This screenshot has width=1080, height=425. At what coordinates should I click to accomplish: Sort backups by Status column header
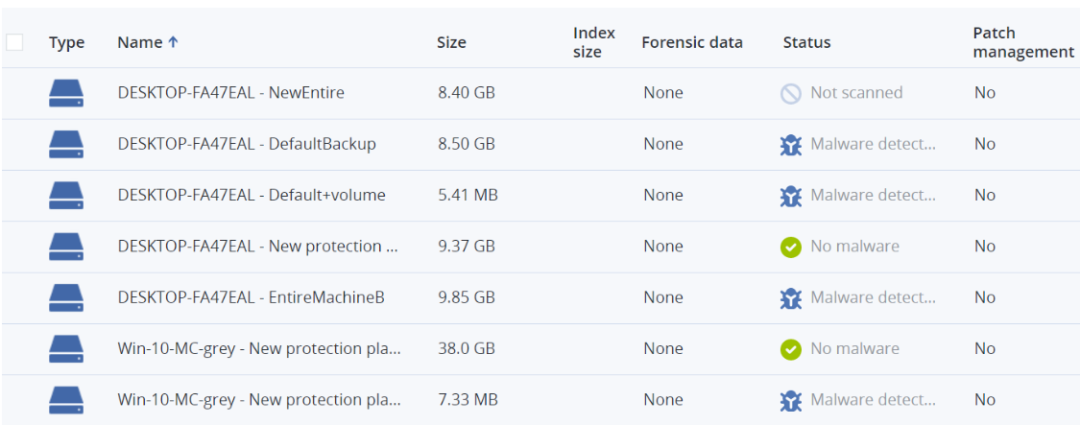[x=806, y=42]
